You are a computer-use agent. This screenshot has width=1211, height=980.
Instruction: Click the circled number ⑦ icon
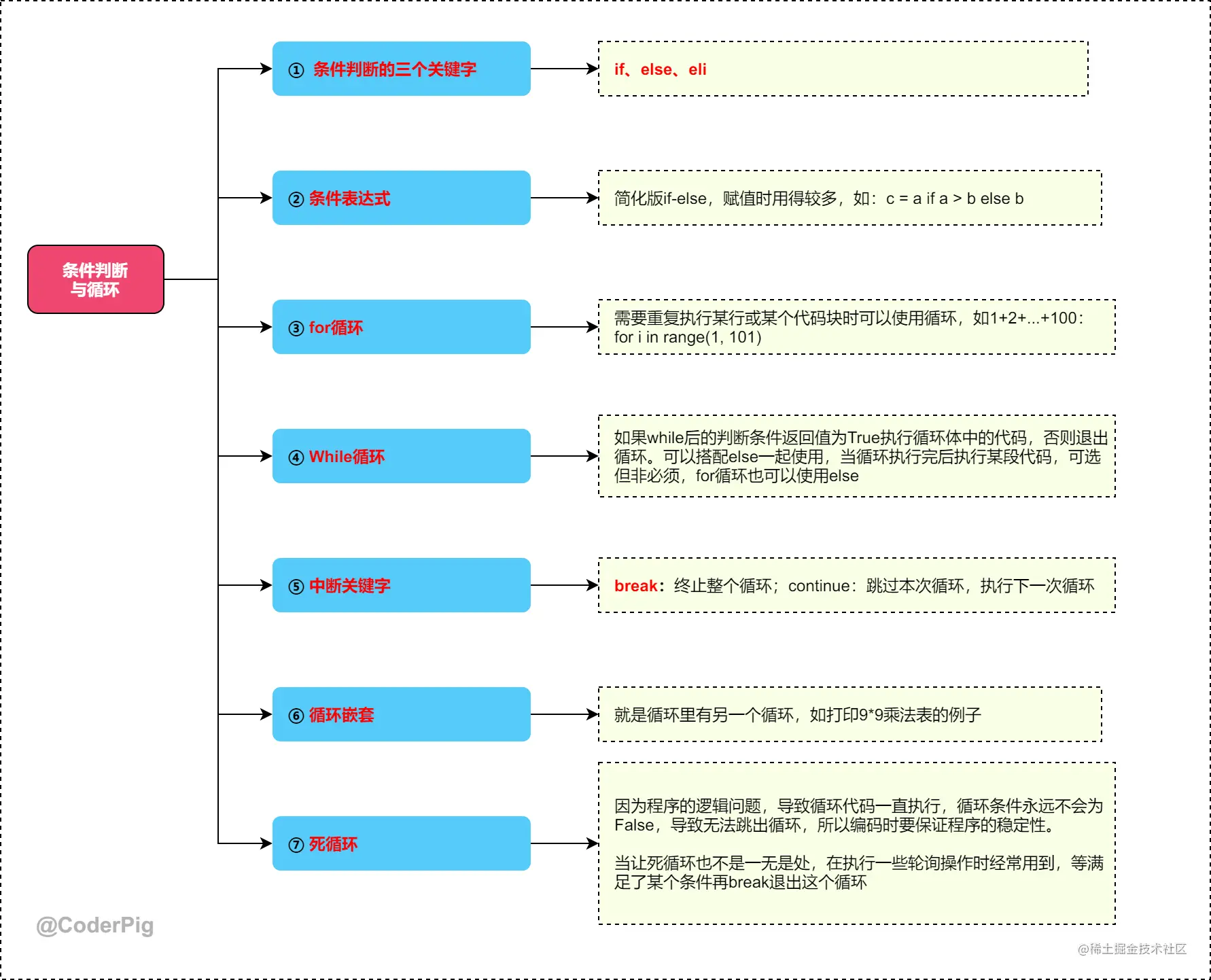[x=296, y=845]
